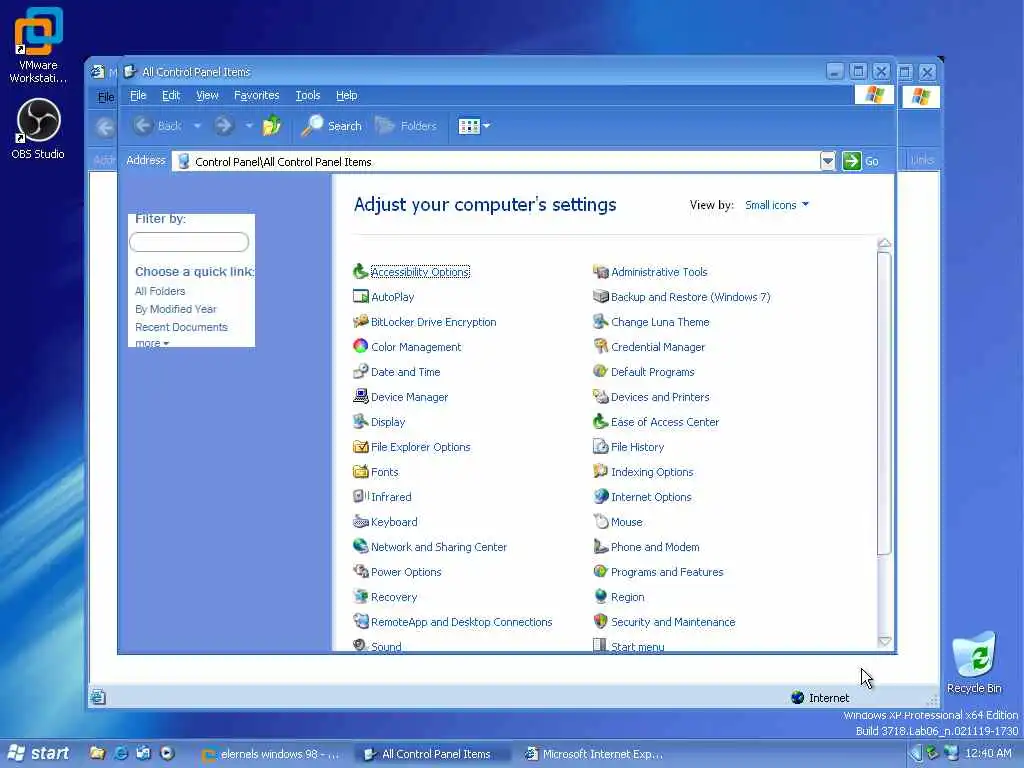
Task: Open the Fonts folder icon
Action: pos(360,472)
